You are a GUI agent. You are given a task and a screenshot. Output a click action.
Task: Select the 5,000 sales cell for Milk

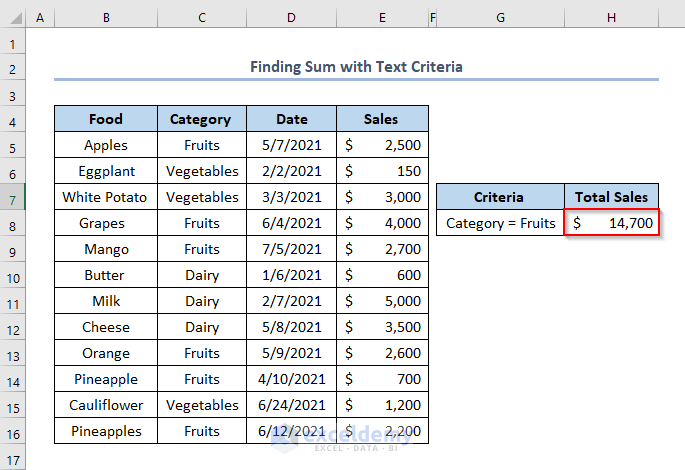tap(381, 301)
